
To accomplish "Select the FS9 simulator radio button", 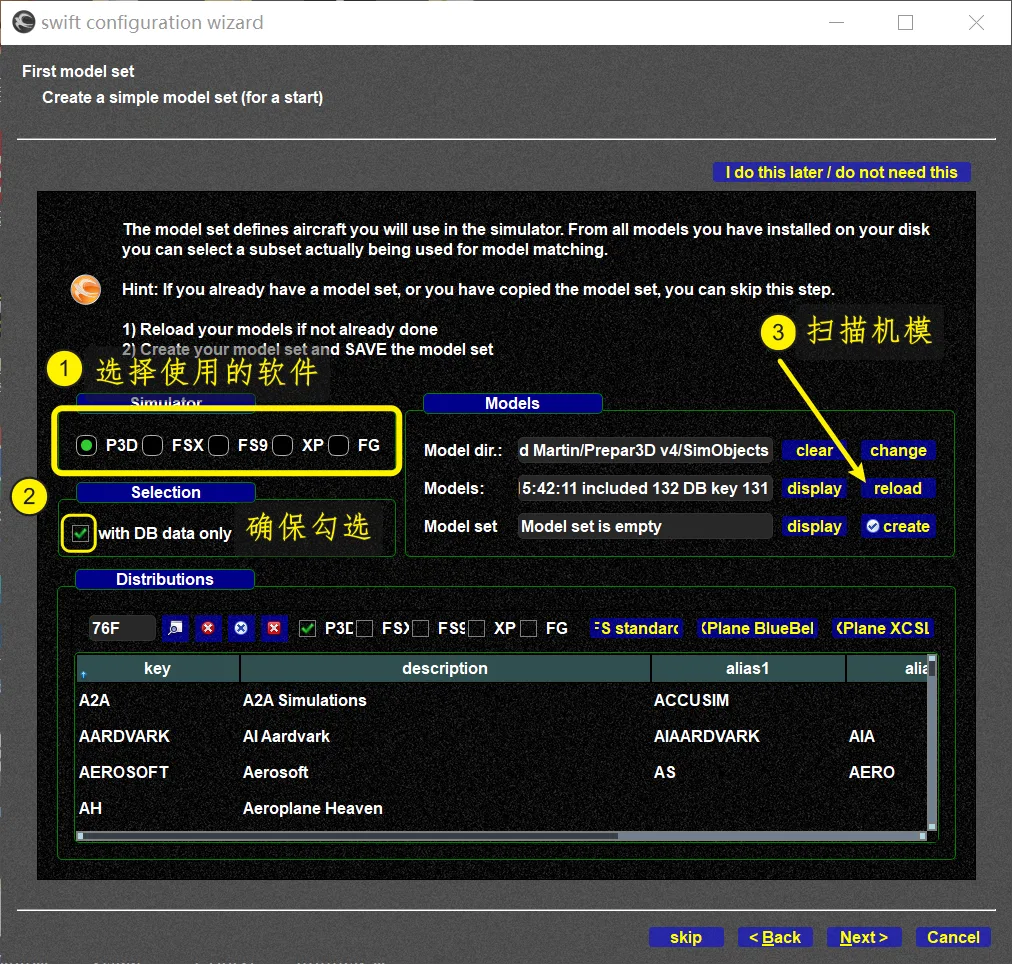I will tap(218, 445).
